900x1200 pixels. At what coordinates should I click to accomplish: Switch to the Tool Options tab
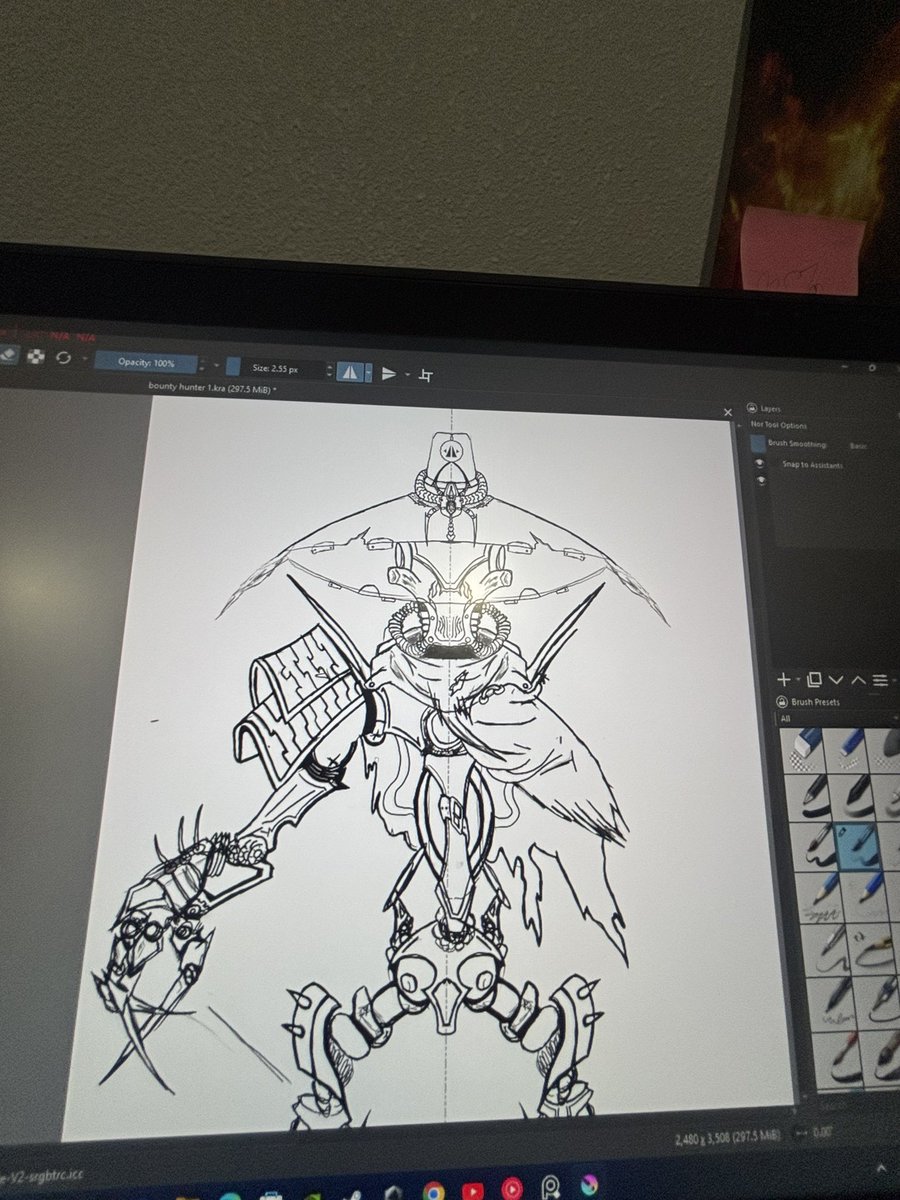click(x=784, y=425)
